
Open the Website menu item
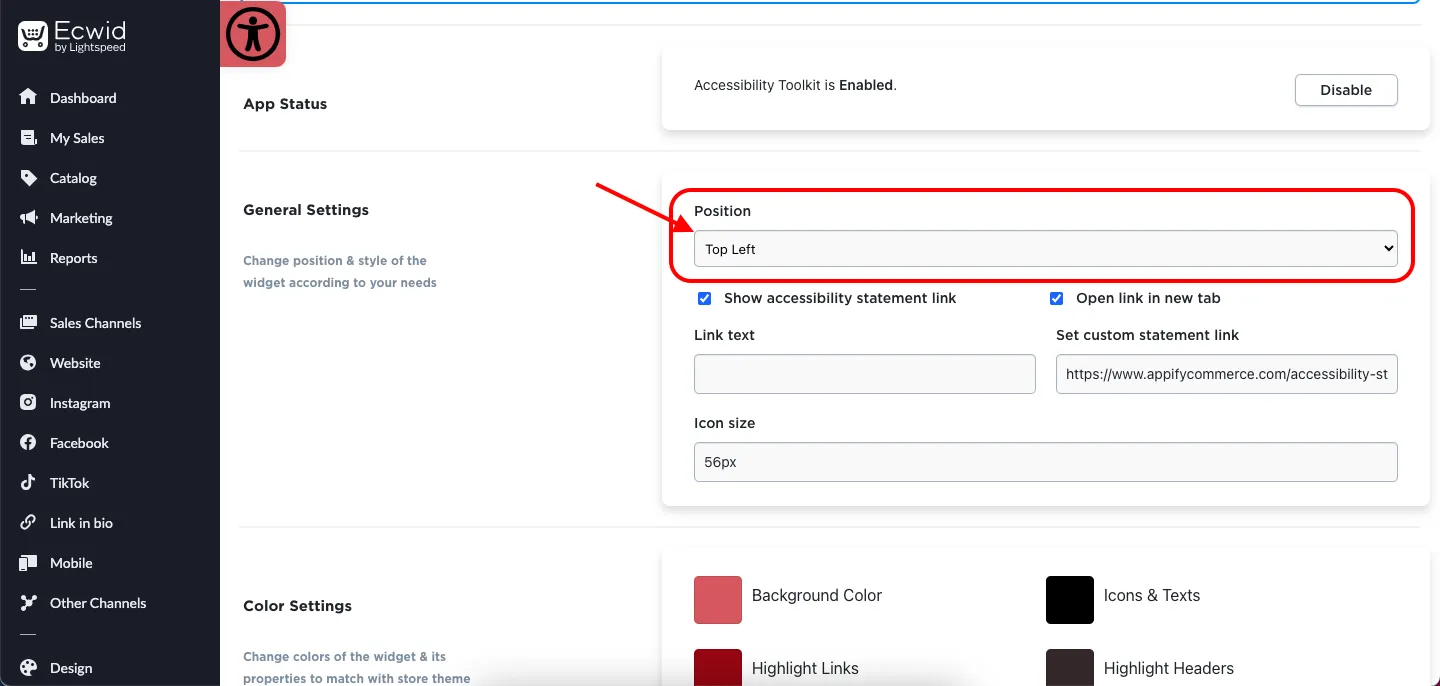75,363
